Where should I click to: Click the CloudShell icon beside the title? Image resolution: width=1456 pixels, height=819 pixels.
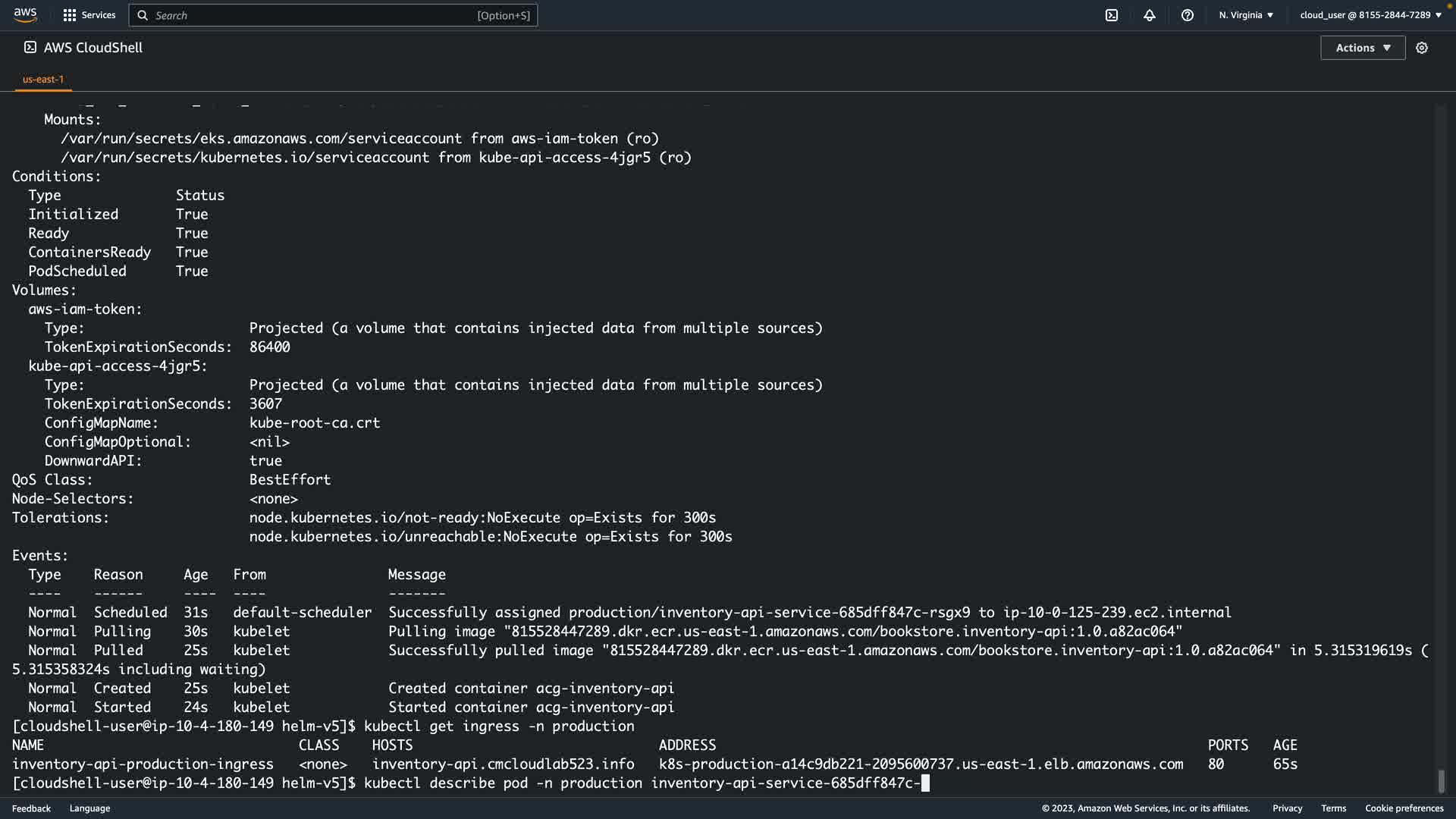pos(30,47)
